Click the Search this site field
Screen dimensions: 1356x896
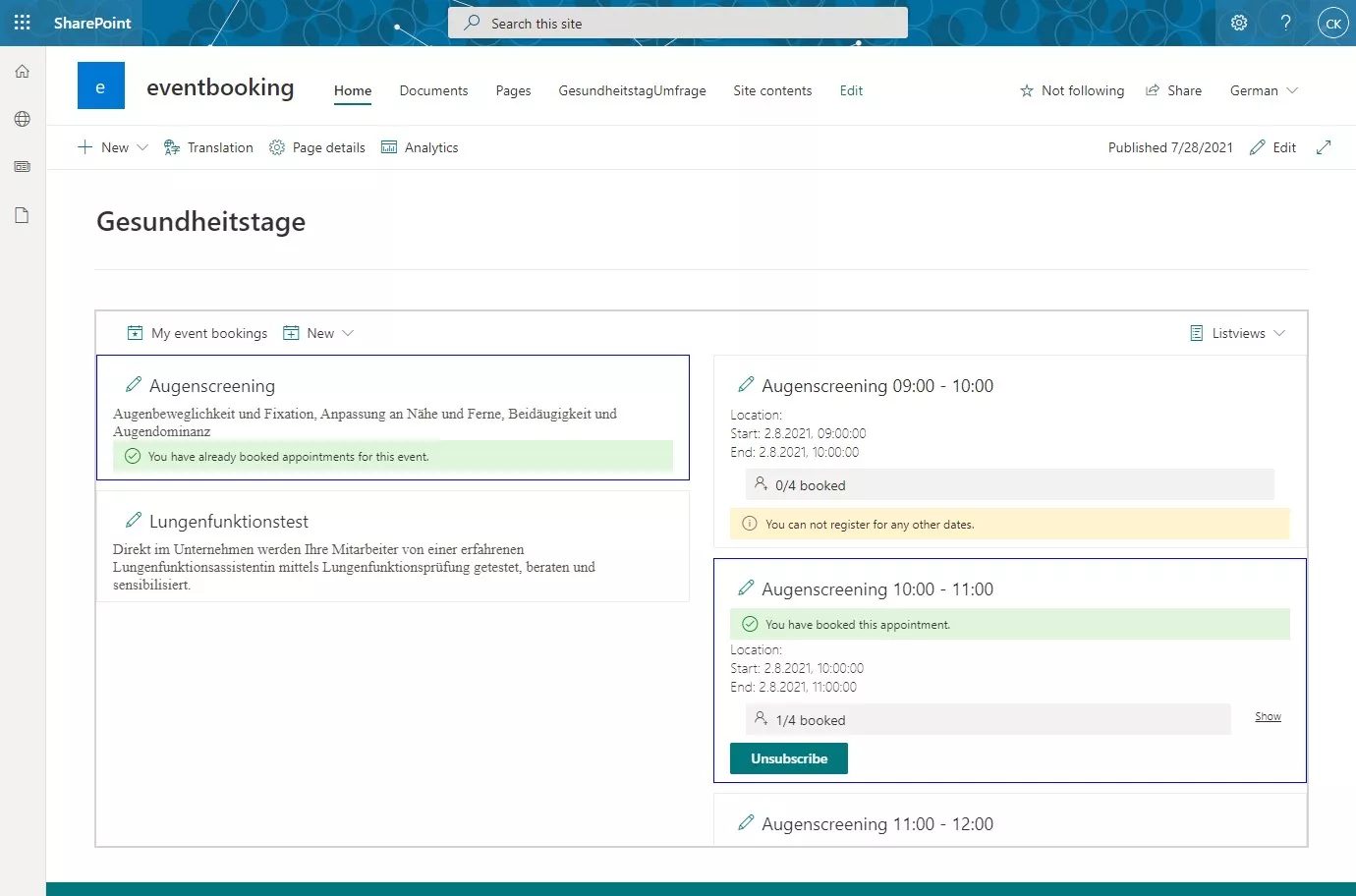678,23
